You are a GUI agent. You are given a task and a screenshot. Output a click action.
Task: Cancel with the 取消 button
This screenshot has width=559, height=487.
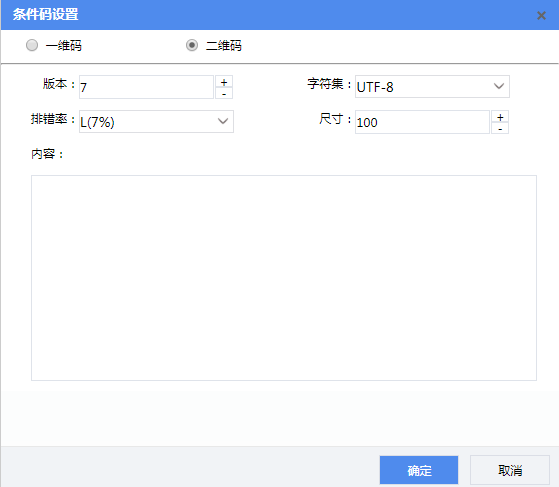click(x=510, y=470)
